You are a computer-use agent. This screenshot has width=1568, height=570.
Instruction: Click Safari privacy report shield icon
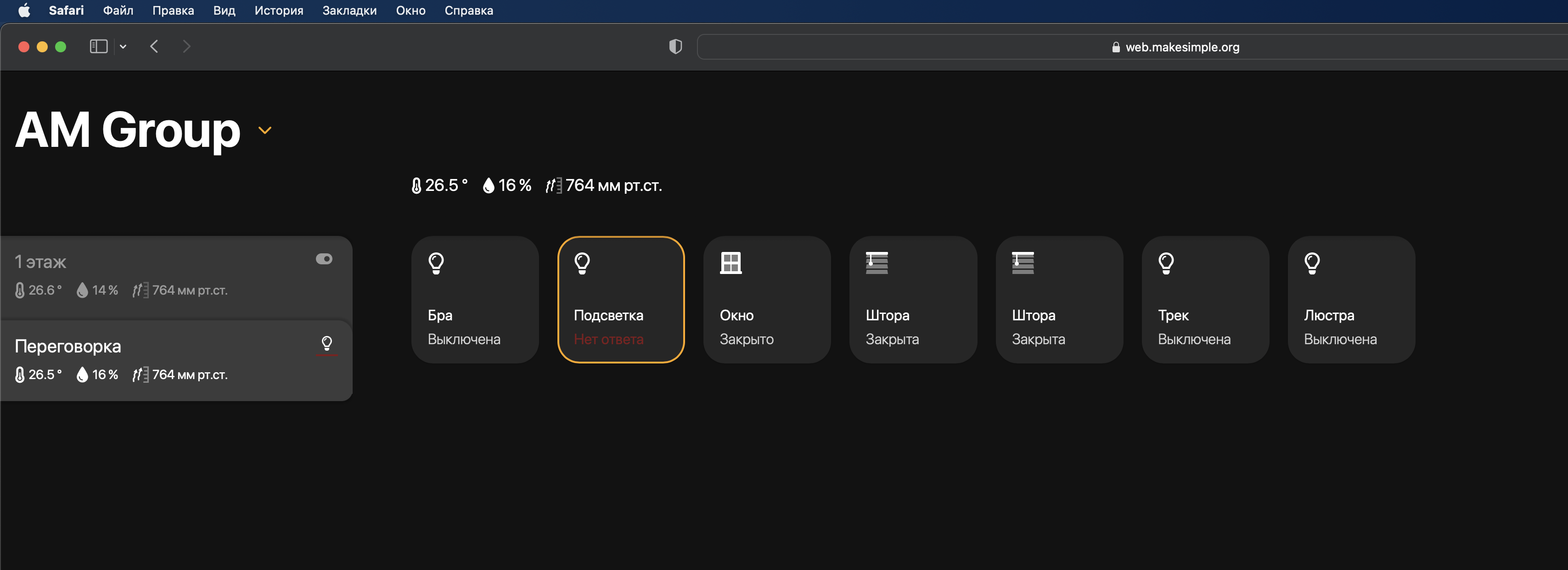[x=675, y=47]
